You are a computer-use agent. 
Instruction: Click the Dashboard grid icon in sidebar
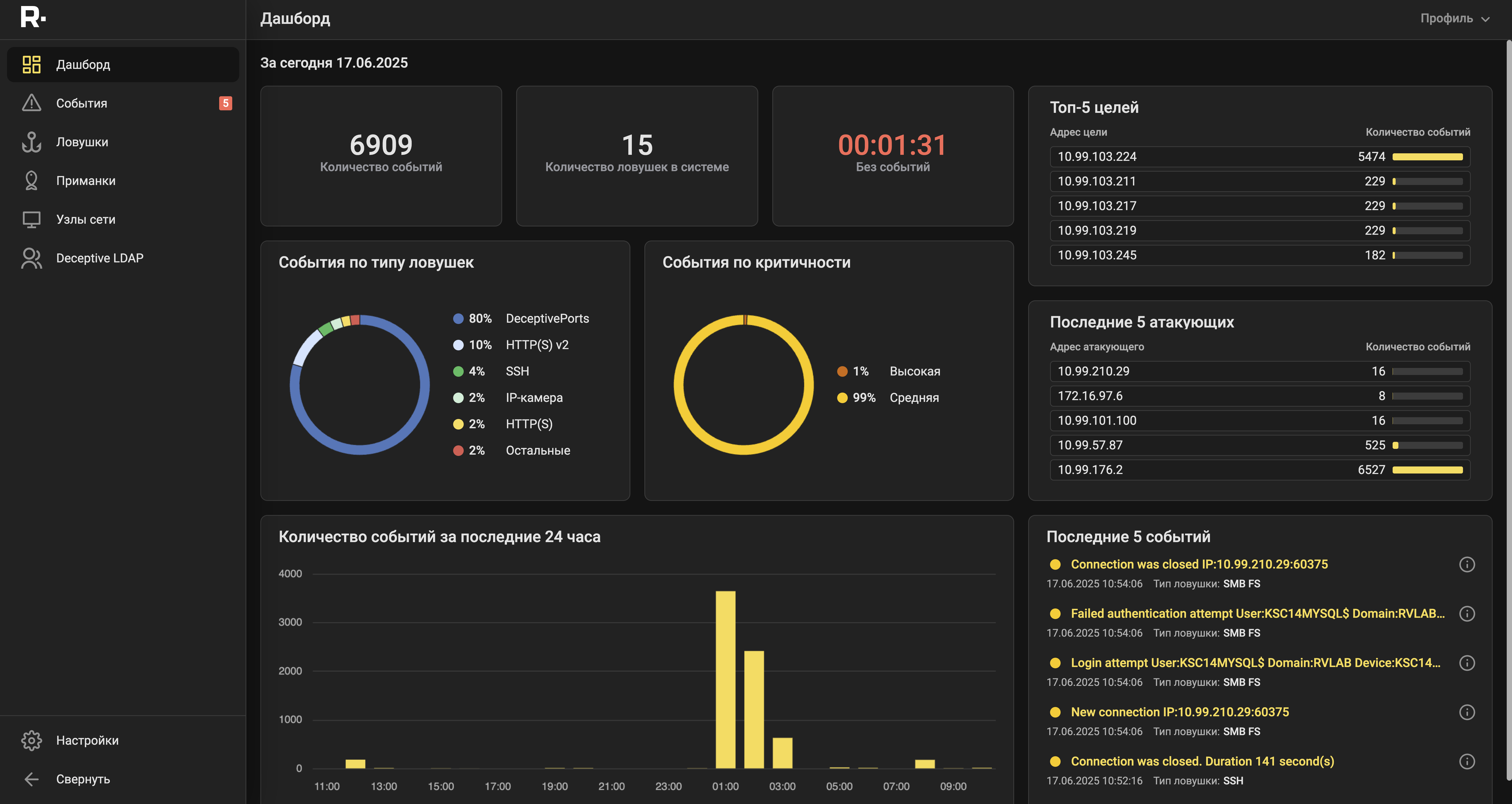click(x=31, y=65)
